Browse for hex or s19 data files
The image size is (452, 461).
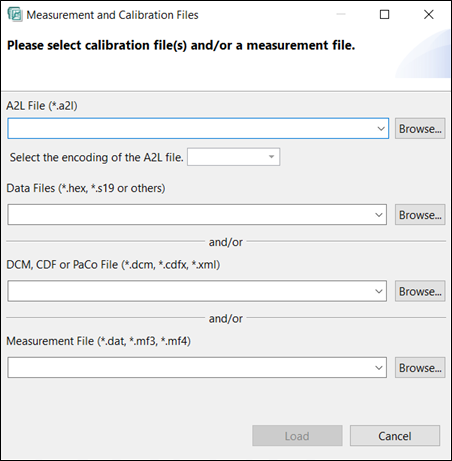[420, 215]
